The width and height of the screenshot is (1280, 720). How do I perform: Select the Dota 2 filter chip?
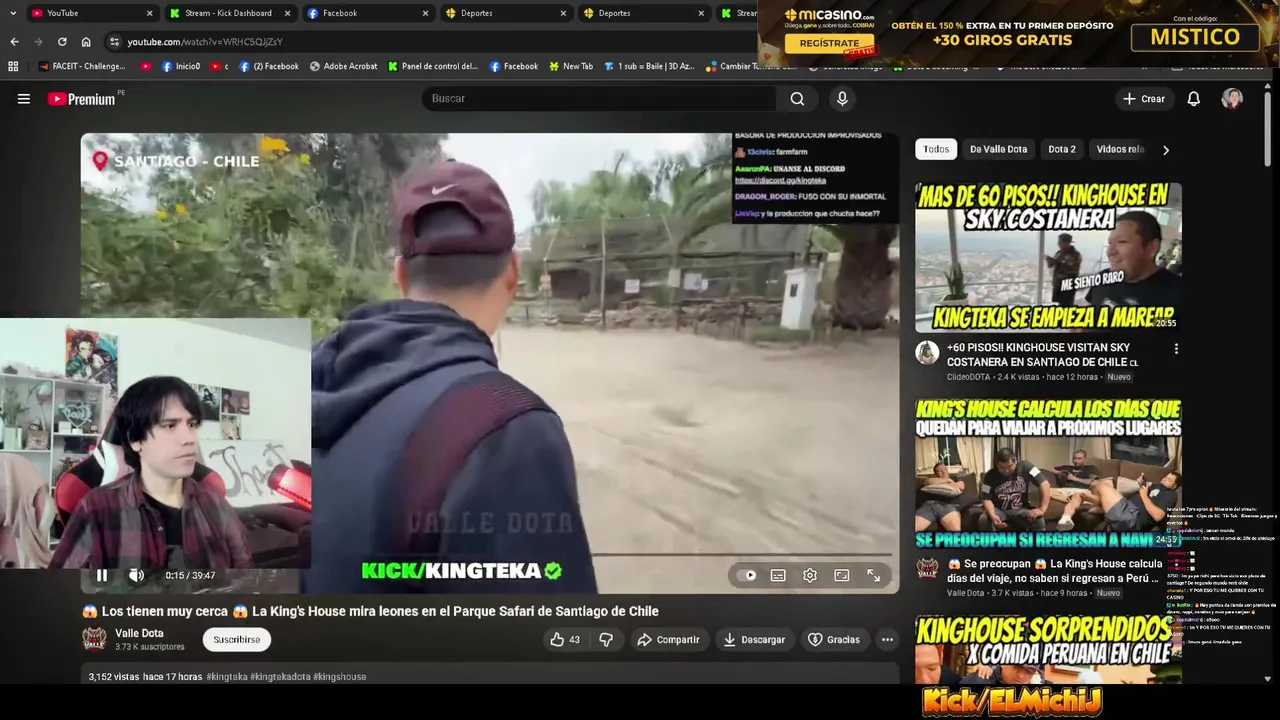coord(1062,149)
